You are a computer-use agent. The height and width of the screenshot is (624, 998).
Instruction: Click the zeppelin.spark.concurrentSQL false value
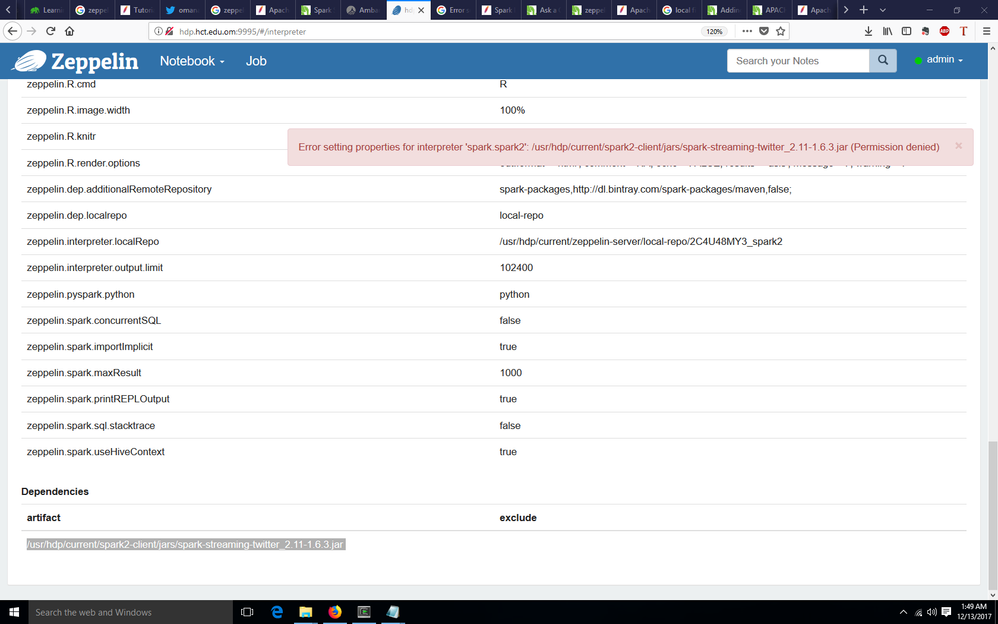pyautogui.click(x=510, y=320)
